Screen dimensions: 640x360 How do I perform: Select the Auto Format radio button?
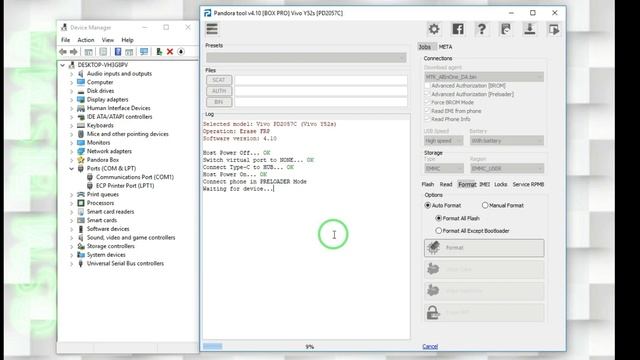(x=428, y=205)
